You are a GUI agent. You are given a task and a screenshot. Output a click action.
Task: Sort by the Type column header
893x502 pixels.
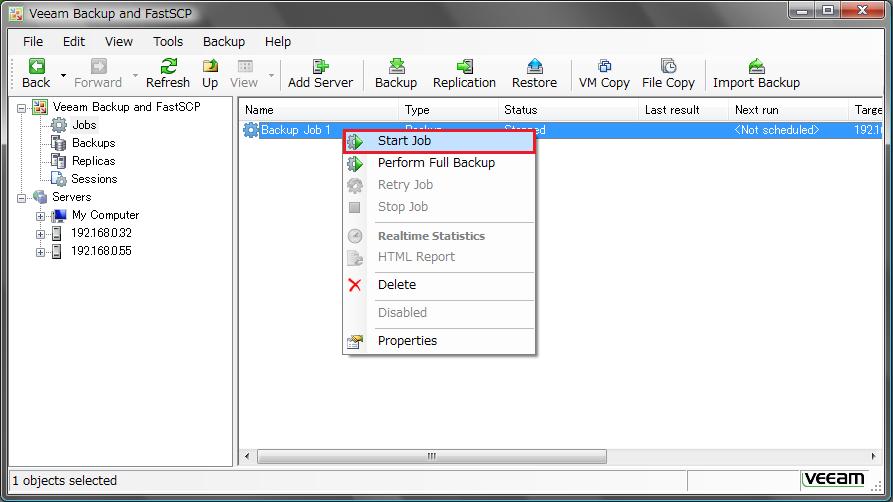(x=448, y=110)
